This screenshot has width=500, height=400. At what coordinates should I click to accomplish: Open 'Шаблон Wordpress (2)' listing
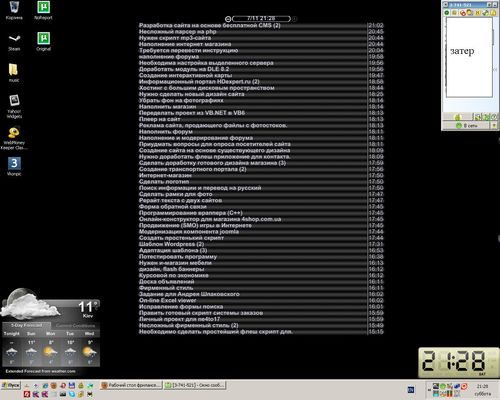[x=171, y=244]
